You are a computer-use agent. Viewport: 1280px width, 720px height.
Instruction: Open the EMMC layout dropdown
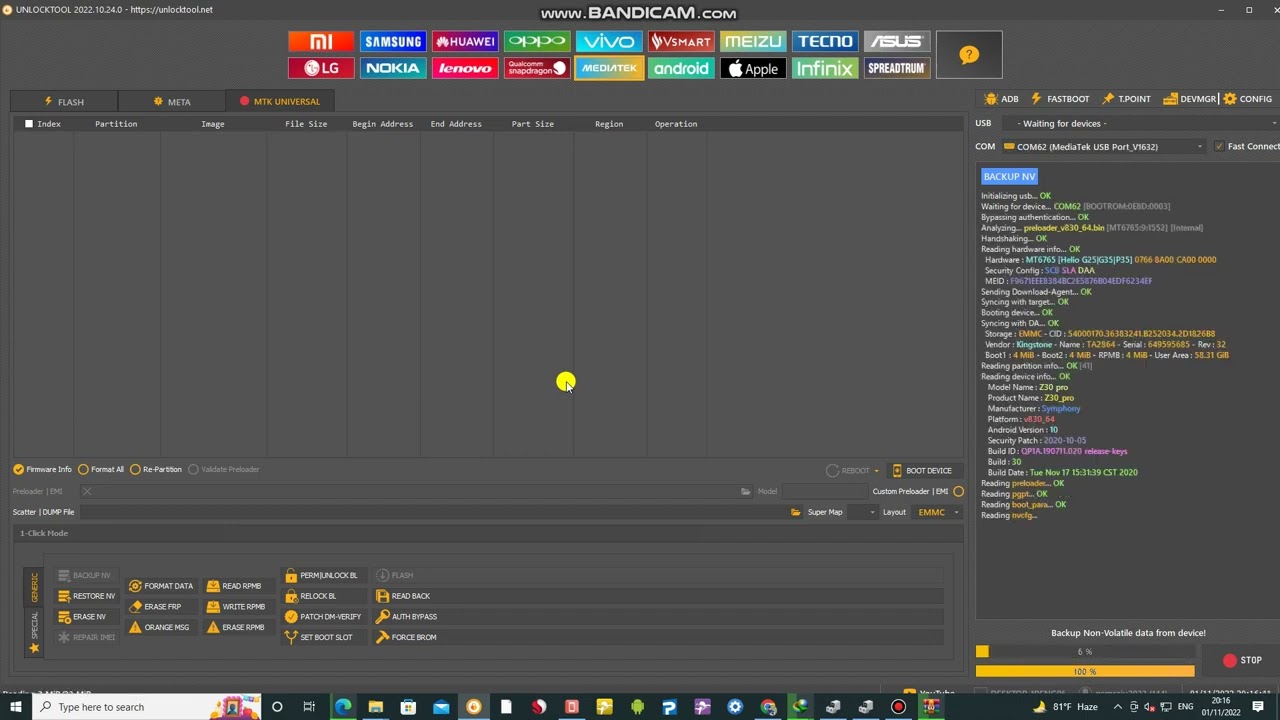coord(938,512)
